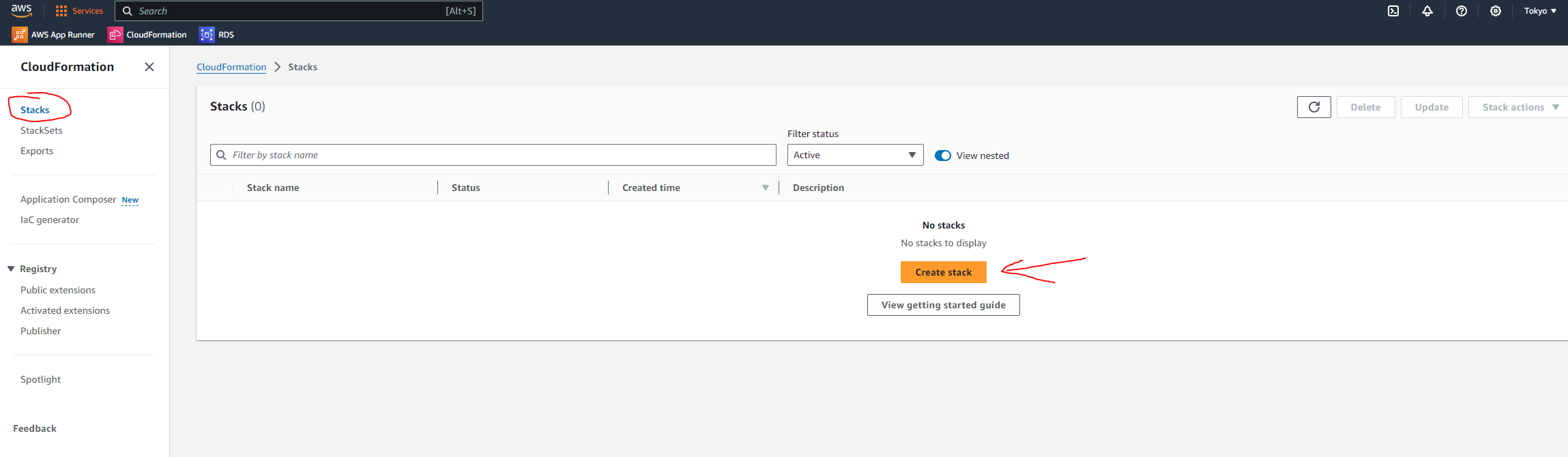Open Spotlight in the sidebar

(x=41, y=379)
